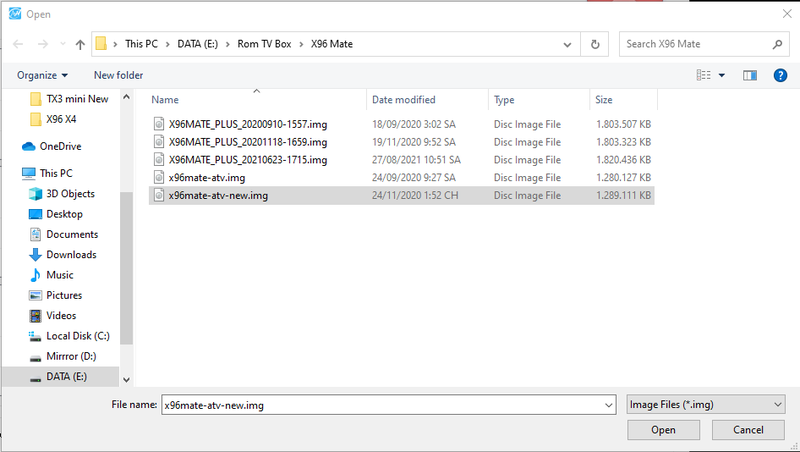Go up one folder level
The width and height of the screenshot is (800, 452).
click(80, 44)
